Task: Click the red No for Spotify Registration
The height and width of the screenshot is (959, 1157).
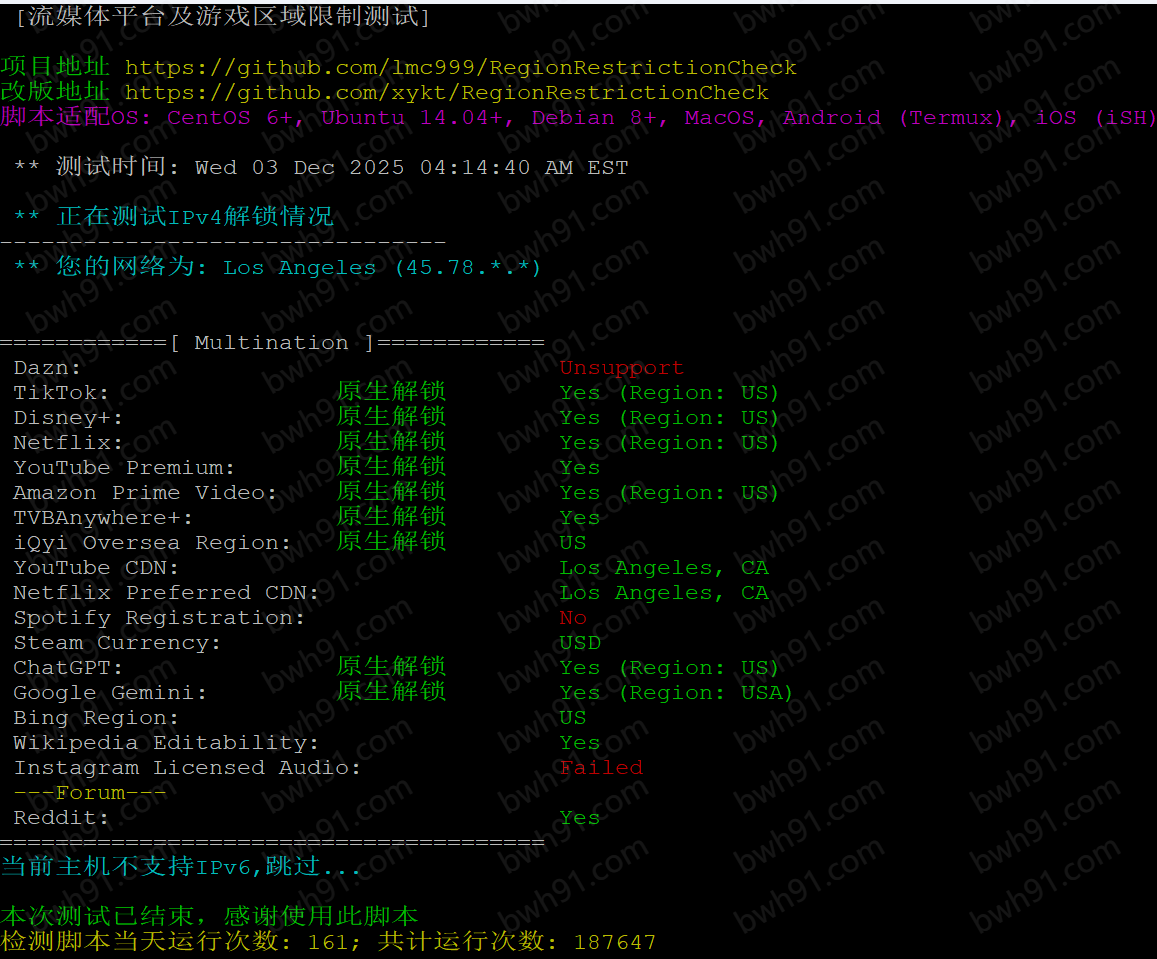Action: pyautogui.click(x=573, y=618)
